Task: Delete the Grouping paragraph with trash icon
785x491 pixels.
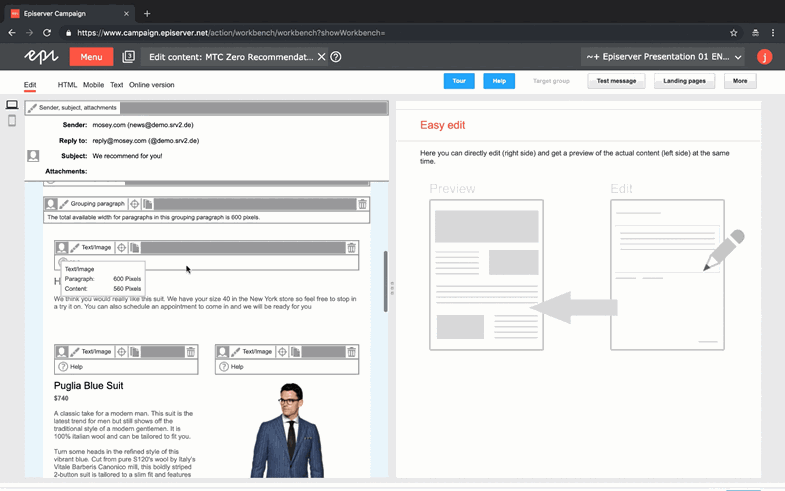Action: pos(362,204)
